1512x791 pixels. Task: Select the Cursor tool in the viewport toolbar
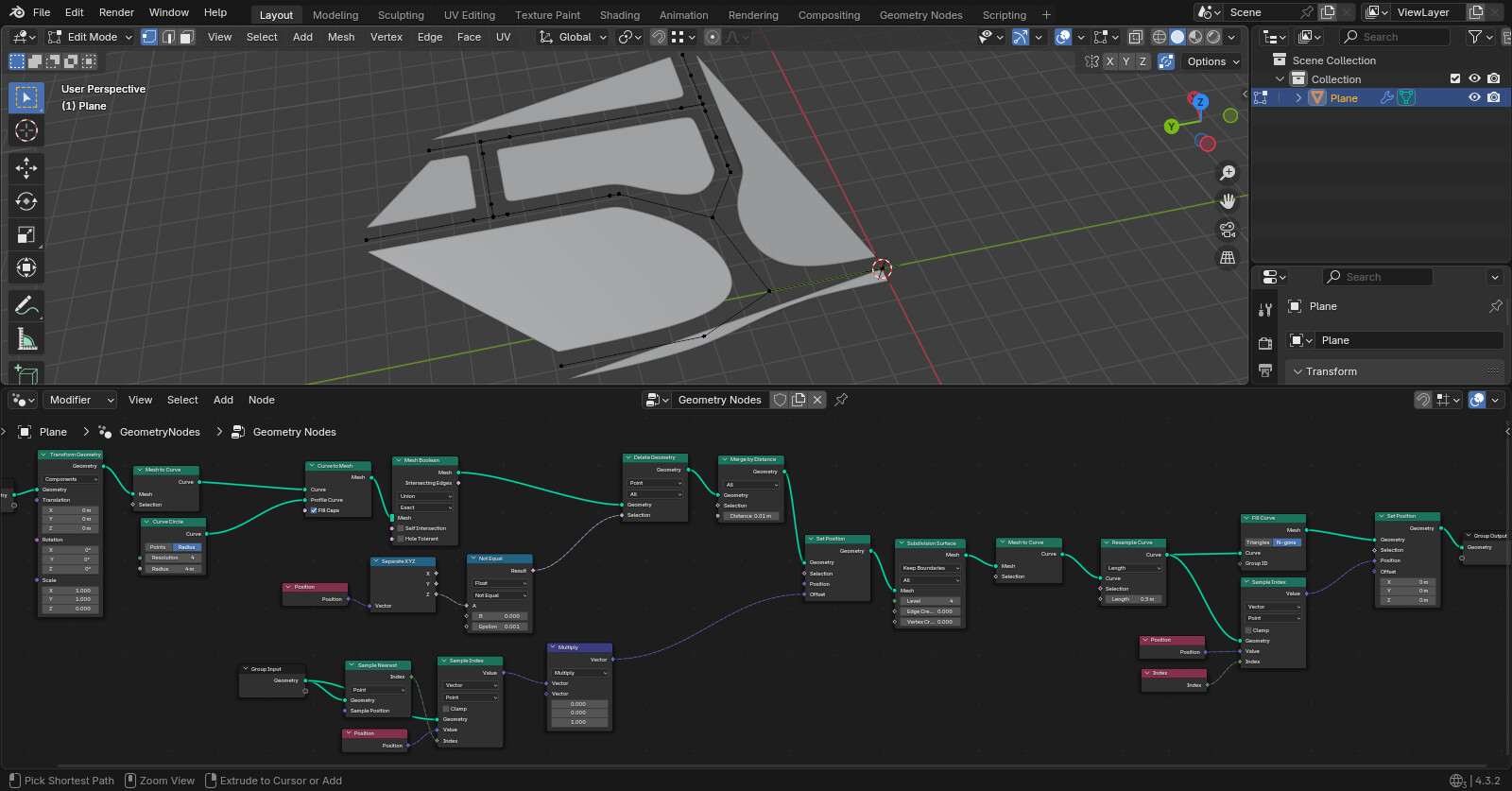26,130
